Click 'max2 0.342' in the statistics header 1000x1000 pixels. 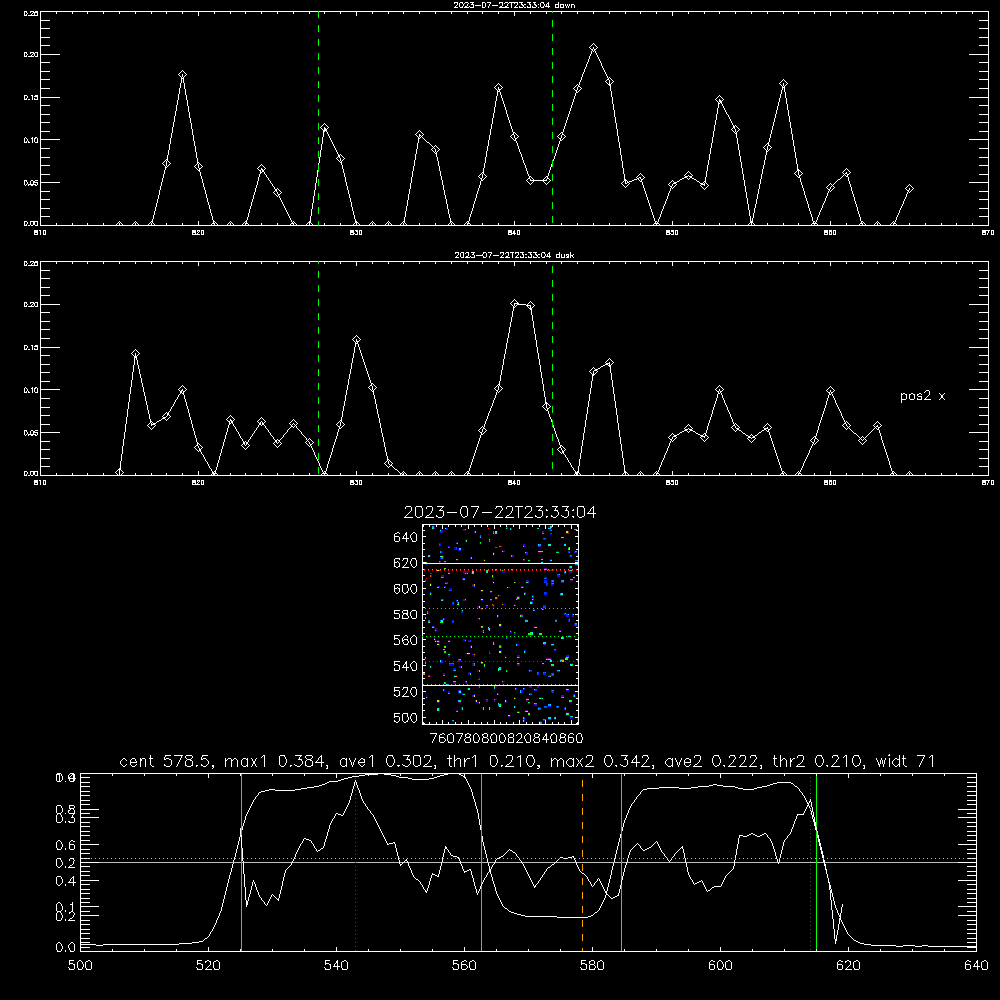coord(601,761)
